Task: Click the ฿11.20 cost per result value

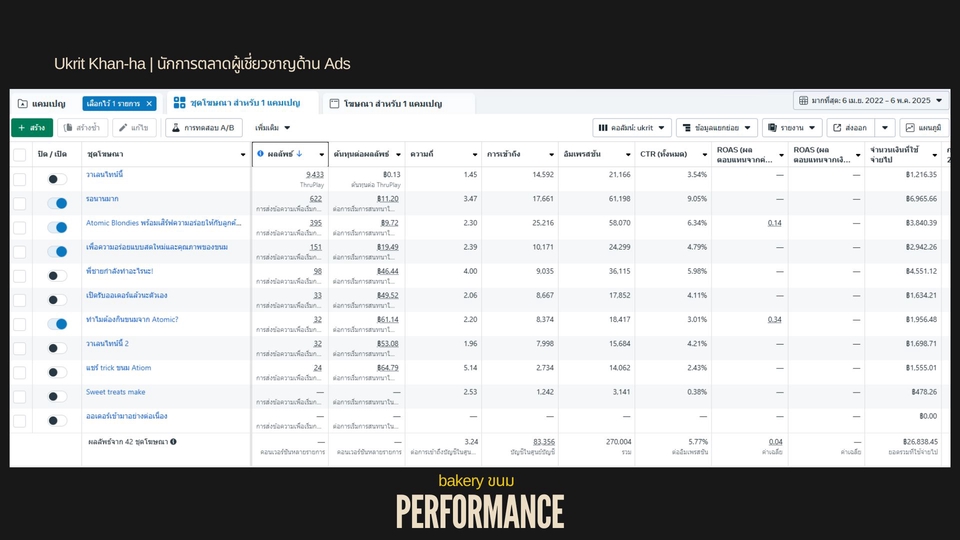Action: pos(388,199)
